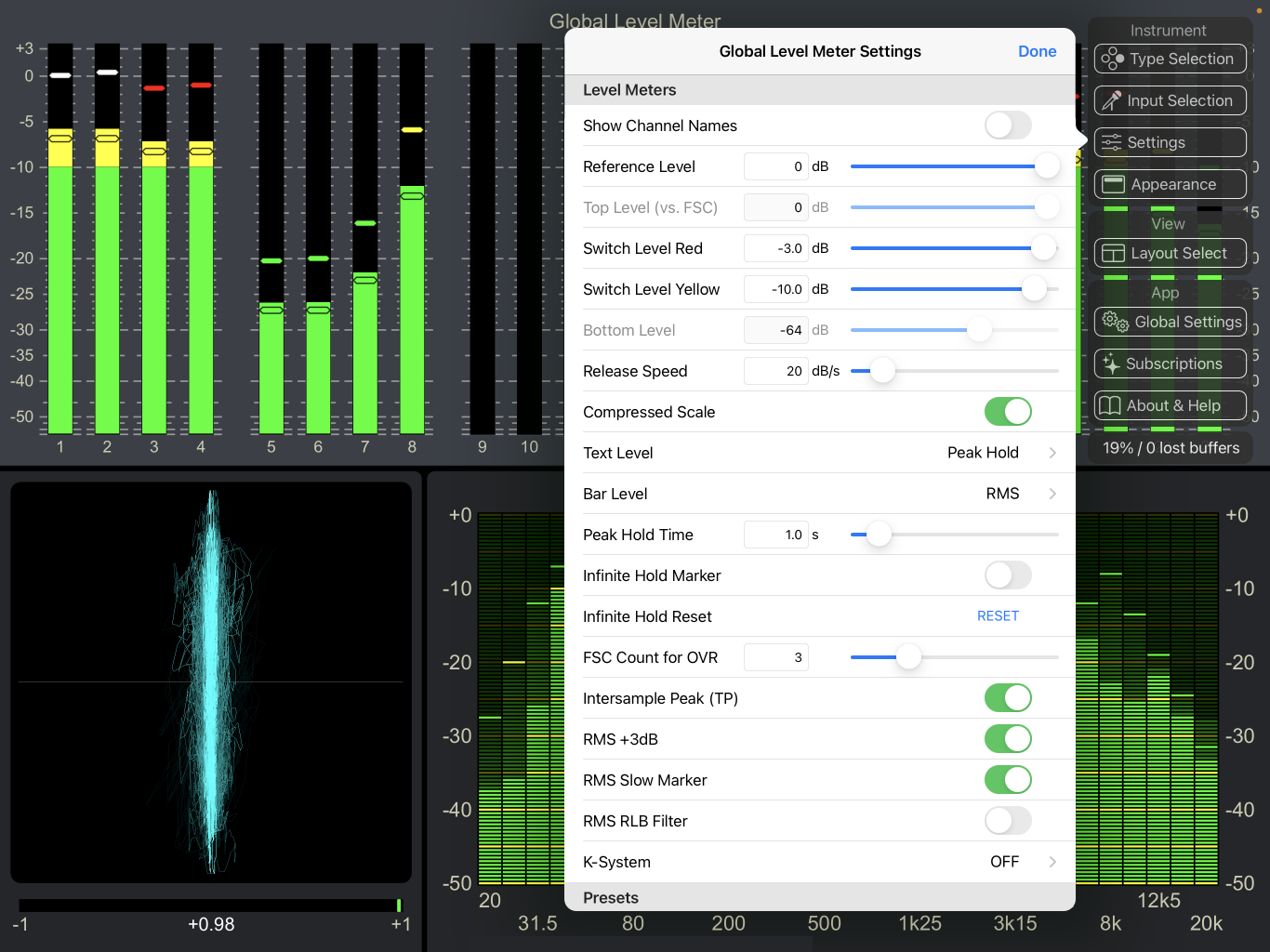
Task: Select the Level Meters section header
Action: 629,90
